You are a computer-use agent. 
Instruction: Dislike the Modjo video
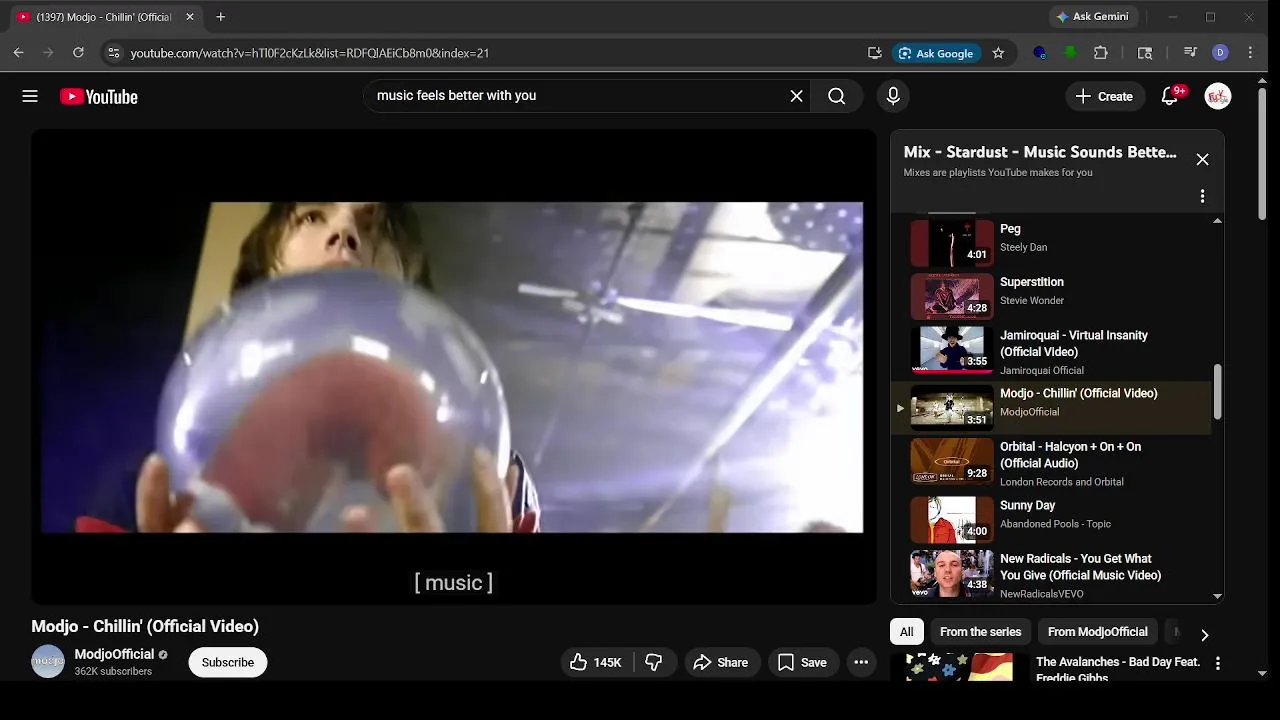point(654,662)
